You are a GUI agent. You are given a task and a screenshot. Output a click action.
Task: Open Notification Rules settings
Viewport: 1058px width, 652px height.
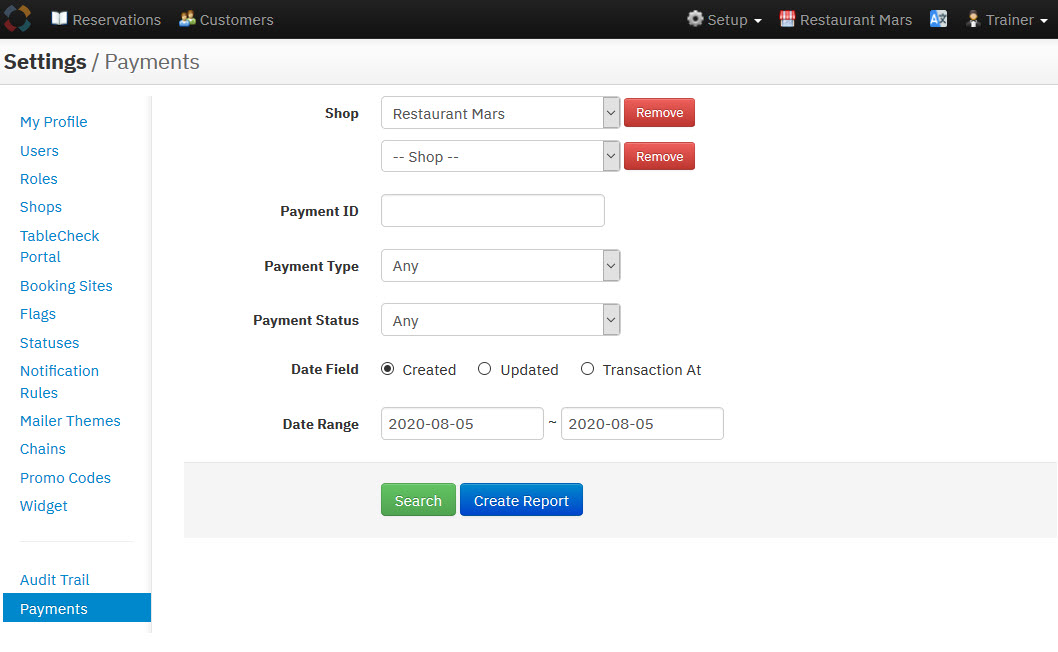59,382
